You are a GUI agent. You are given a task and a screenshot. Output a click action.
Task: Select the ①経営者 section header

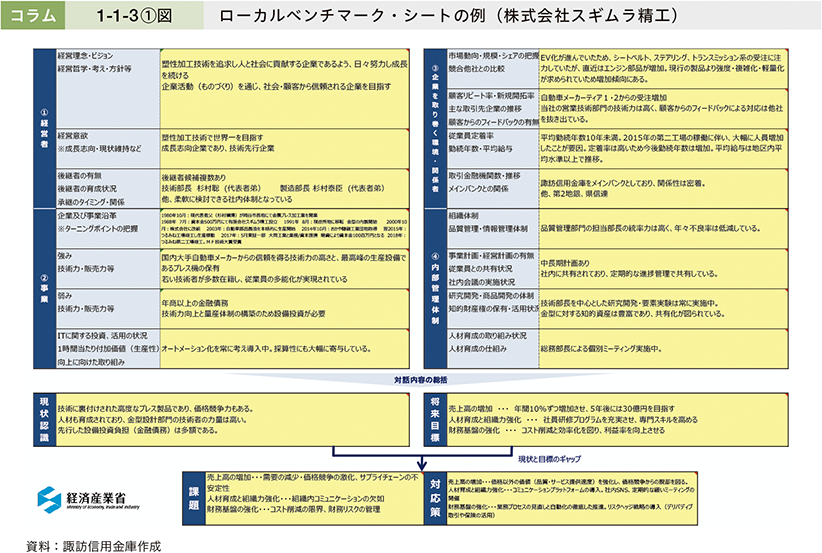pos(45,128)
